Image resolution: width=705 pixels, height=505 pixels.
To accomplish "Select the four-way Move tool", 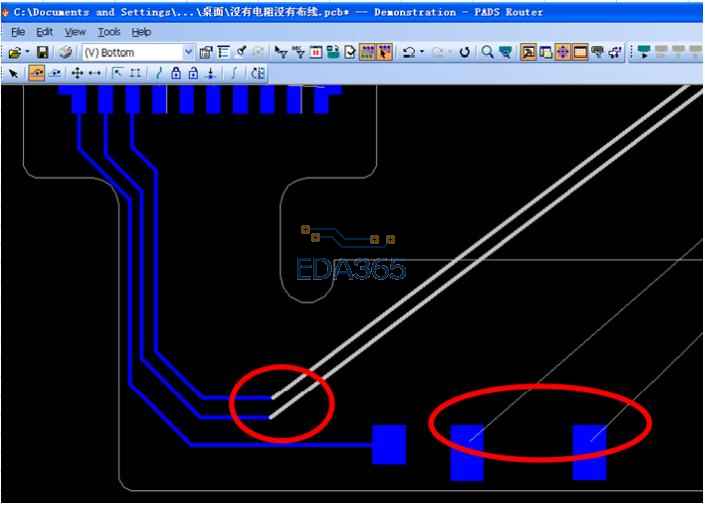I will coord(77,73).
